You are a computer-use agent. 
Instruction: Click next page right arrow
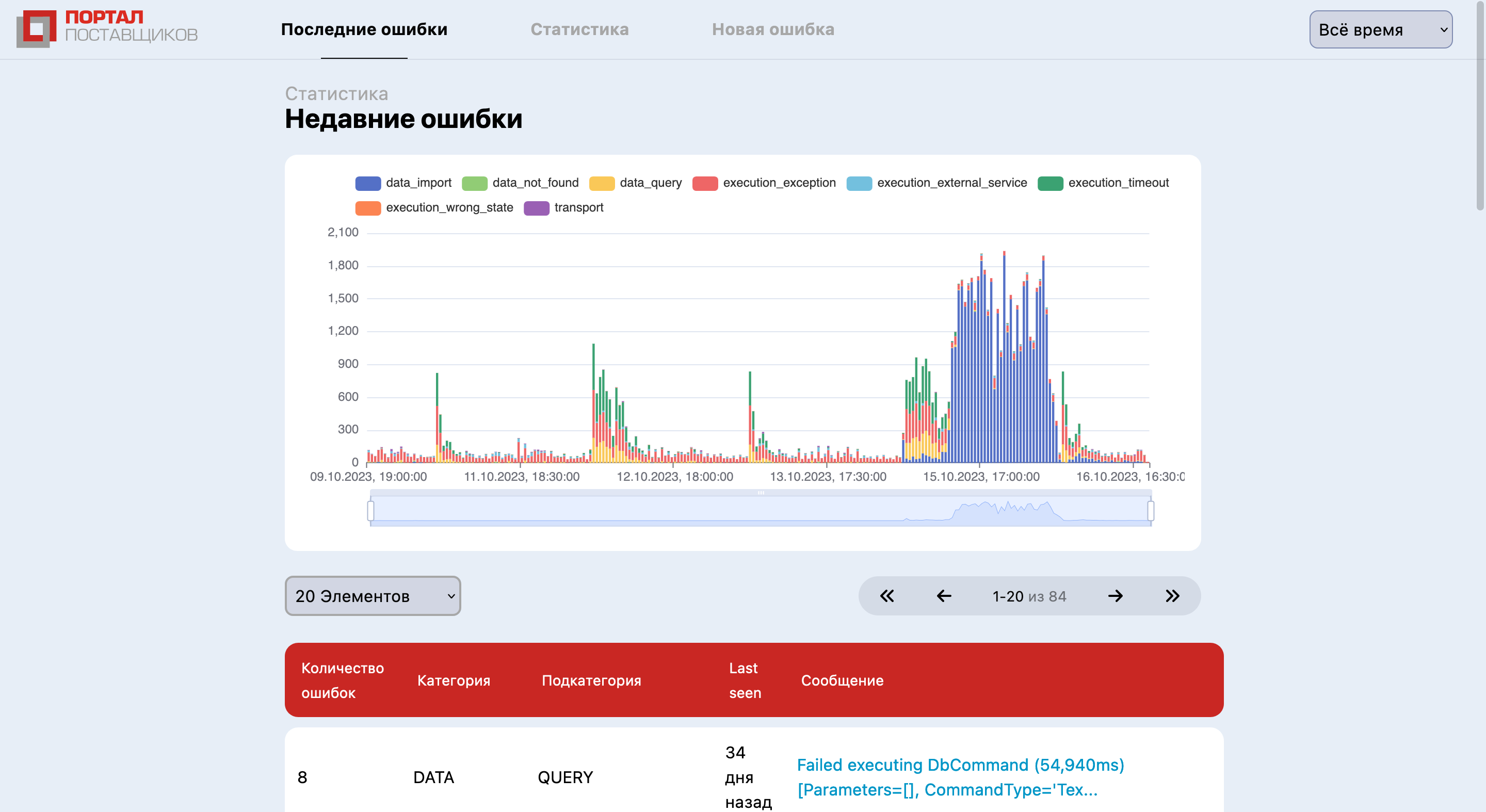[1115, 596]
